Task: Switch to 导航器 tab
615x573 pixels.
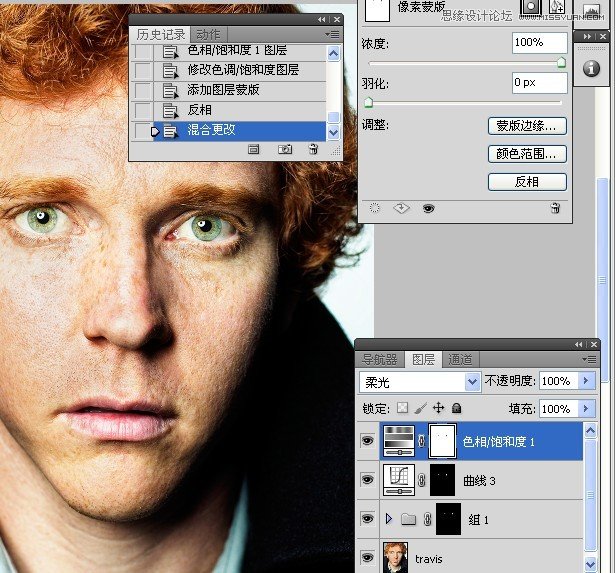Action: pos(380,359)
